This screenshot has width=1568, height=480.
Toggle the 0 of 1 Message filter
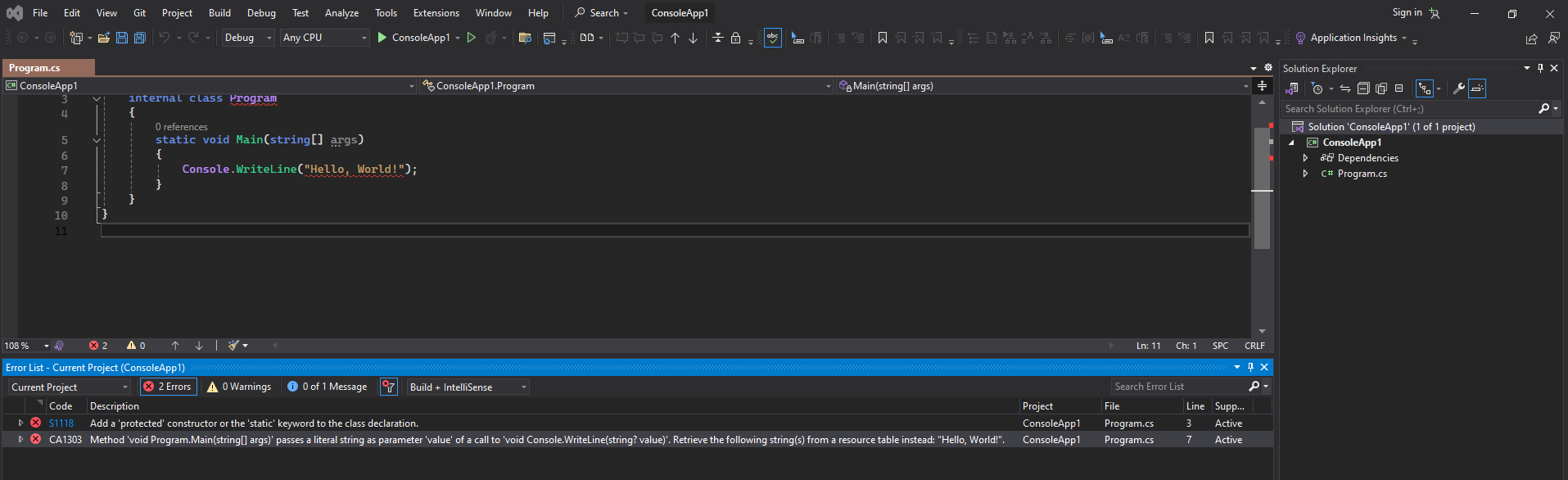[328, 387]
